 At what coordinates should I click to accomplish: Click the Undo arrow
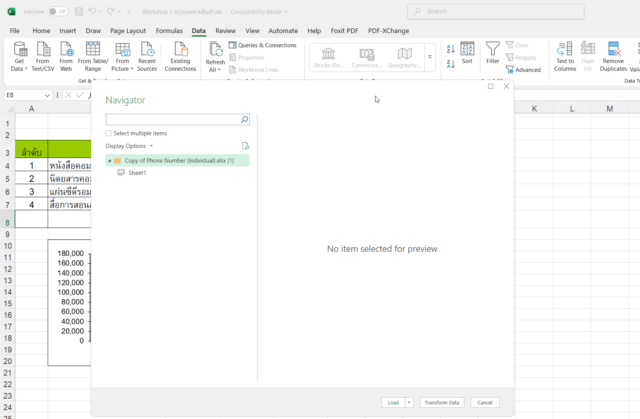tap(92, 11)
